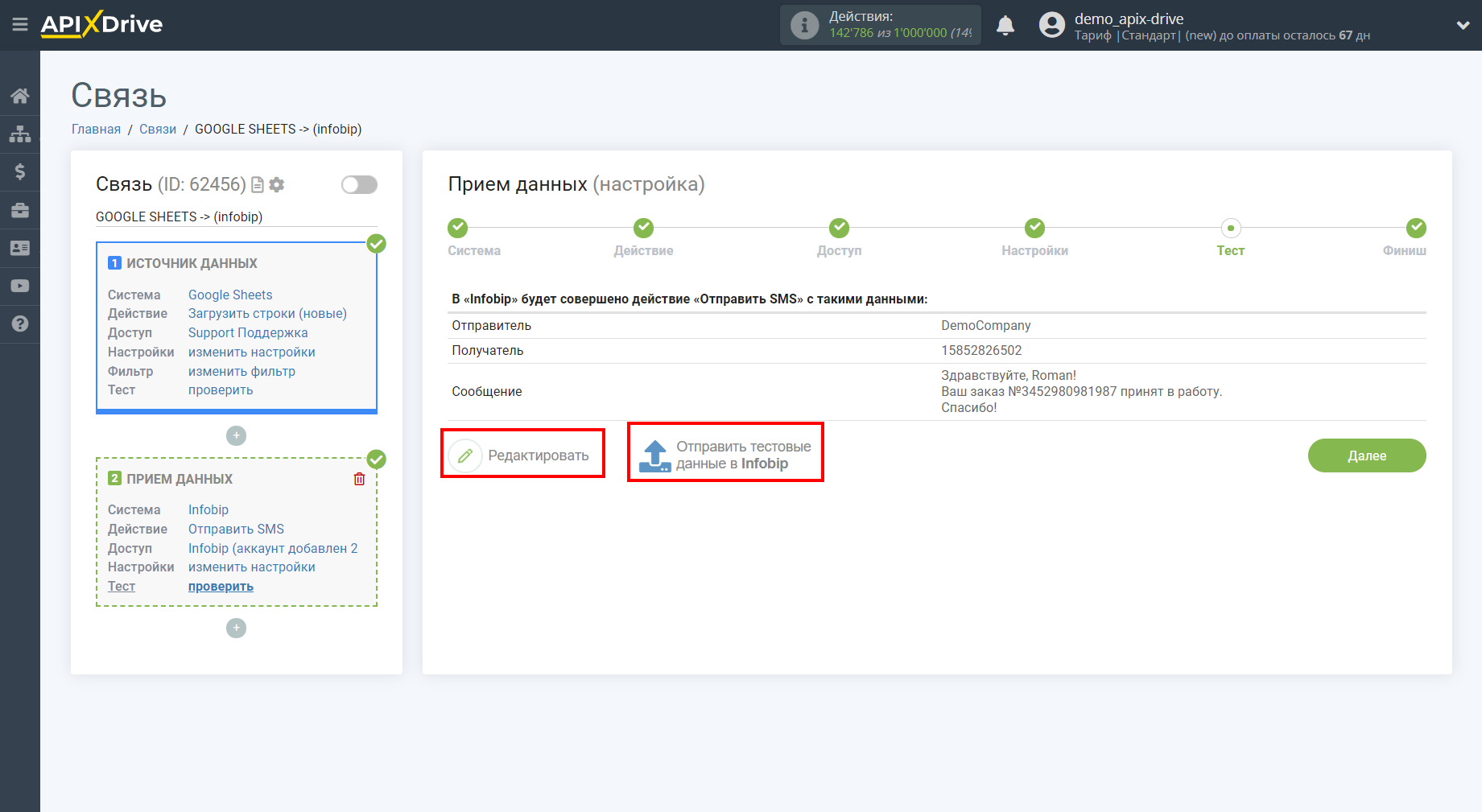Click source проверить test link
This screenshot has width=1482, height=812.
(x=221, y=390)
